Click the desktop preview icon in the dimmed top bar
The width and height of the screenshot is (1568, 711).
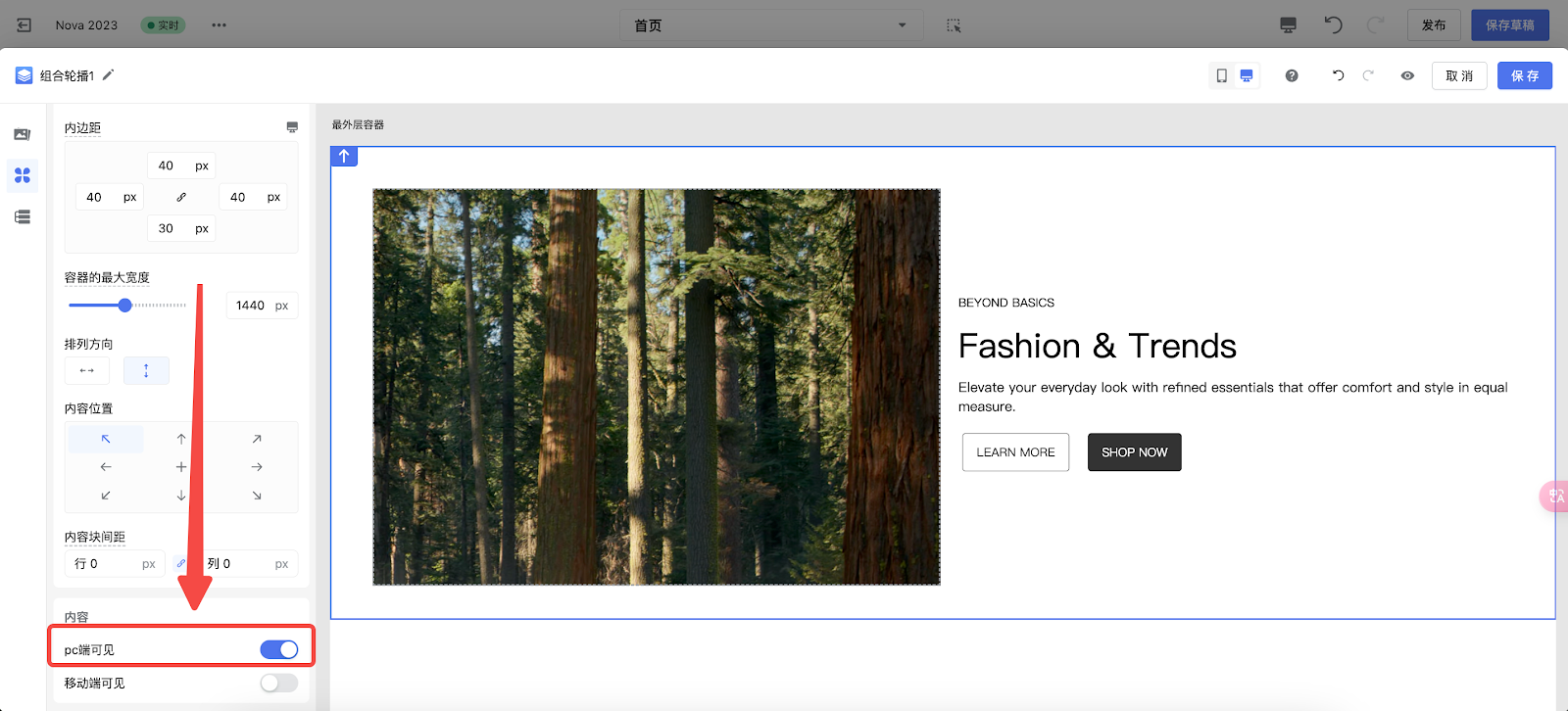1289,25
